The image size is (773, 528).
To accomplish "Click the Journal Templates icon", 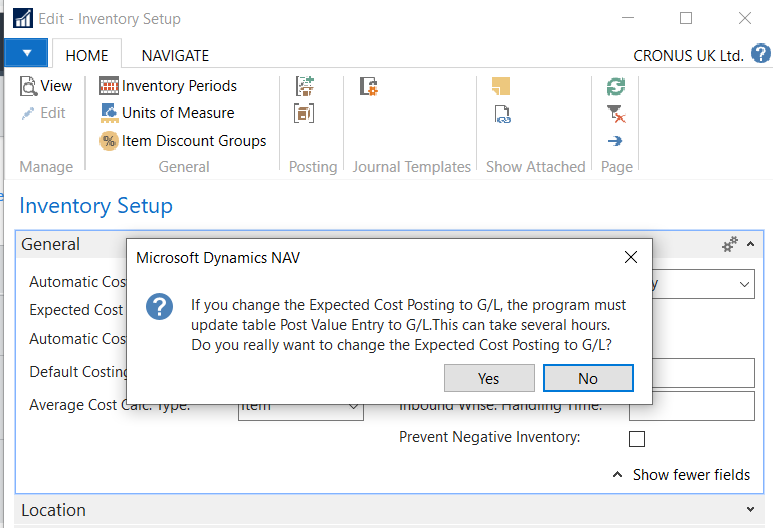I will [368, 87].
